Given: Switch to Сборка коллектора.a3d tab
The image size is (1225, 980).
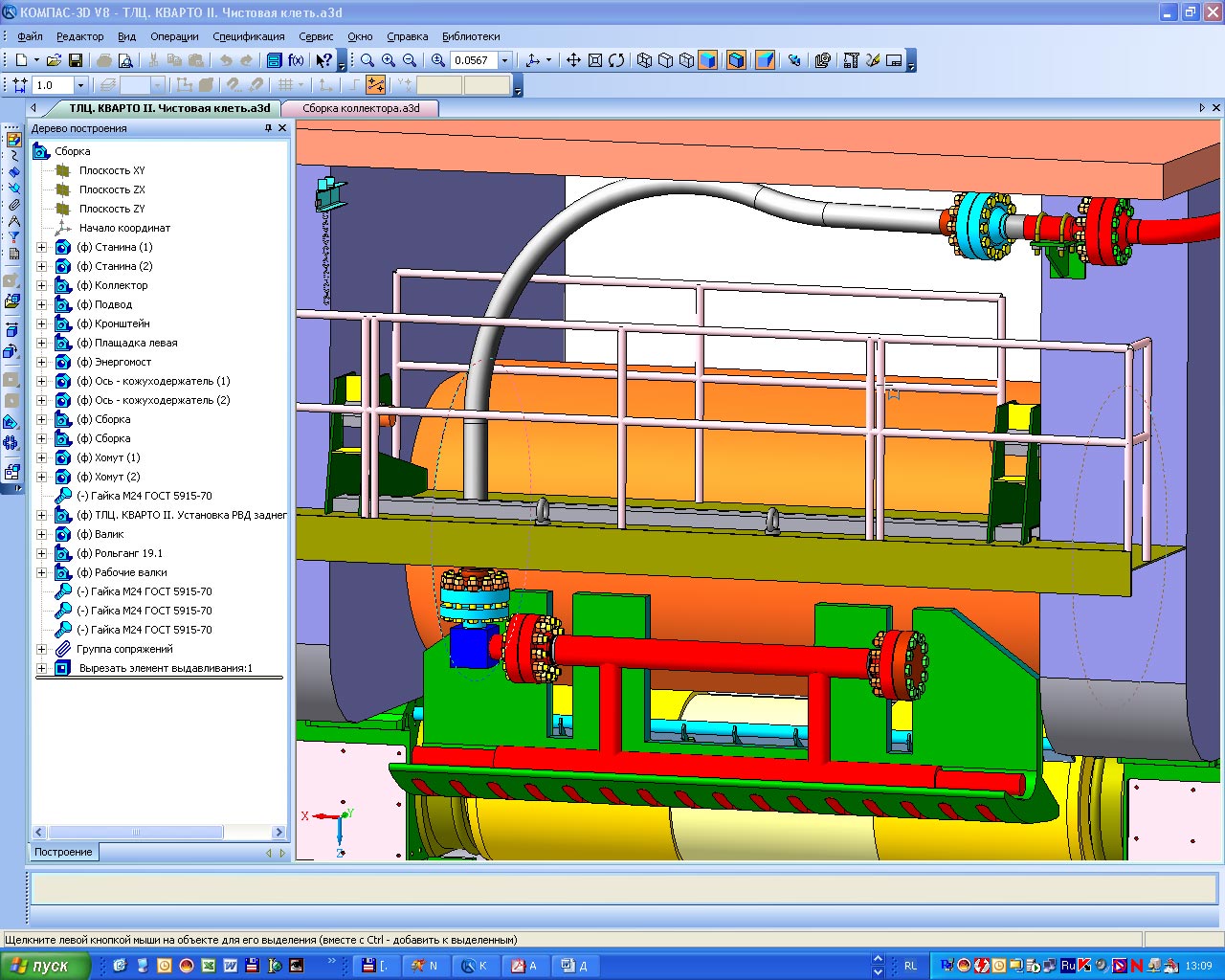Looking at the screenshot, I should click(361, 108).
